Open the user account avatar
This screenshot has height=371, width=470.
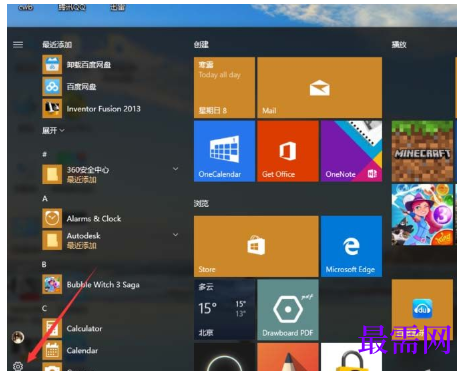pos(18,337)
